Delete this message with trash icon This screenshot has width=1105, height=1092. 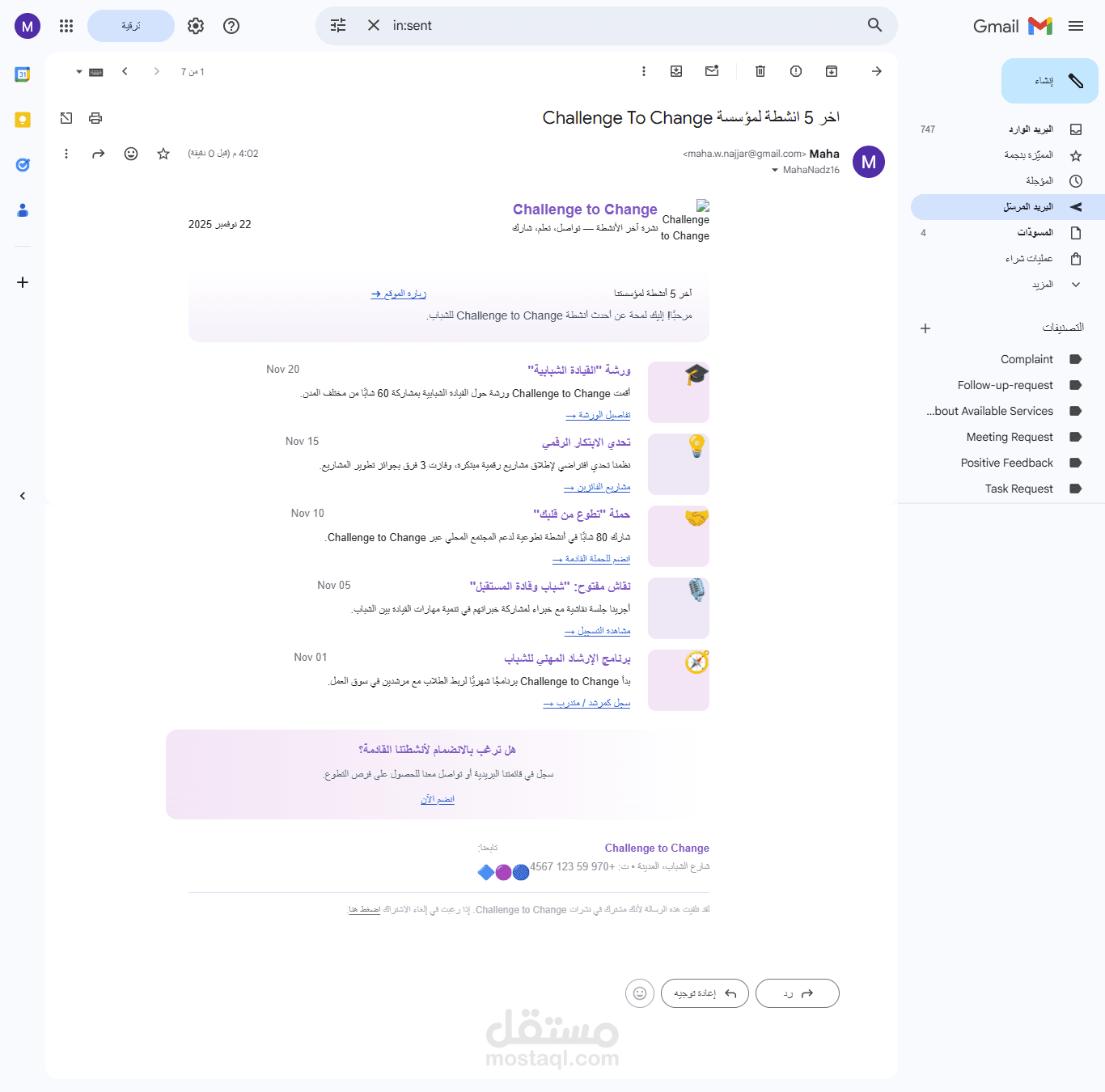click(x=760, y=71)
